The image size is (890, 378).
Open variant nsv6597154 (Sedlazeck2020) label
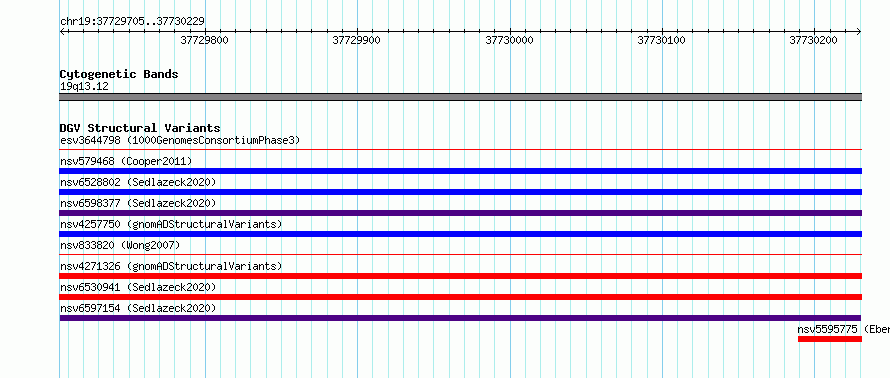[138, 308]
